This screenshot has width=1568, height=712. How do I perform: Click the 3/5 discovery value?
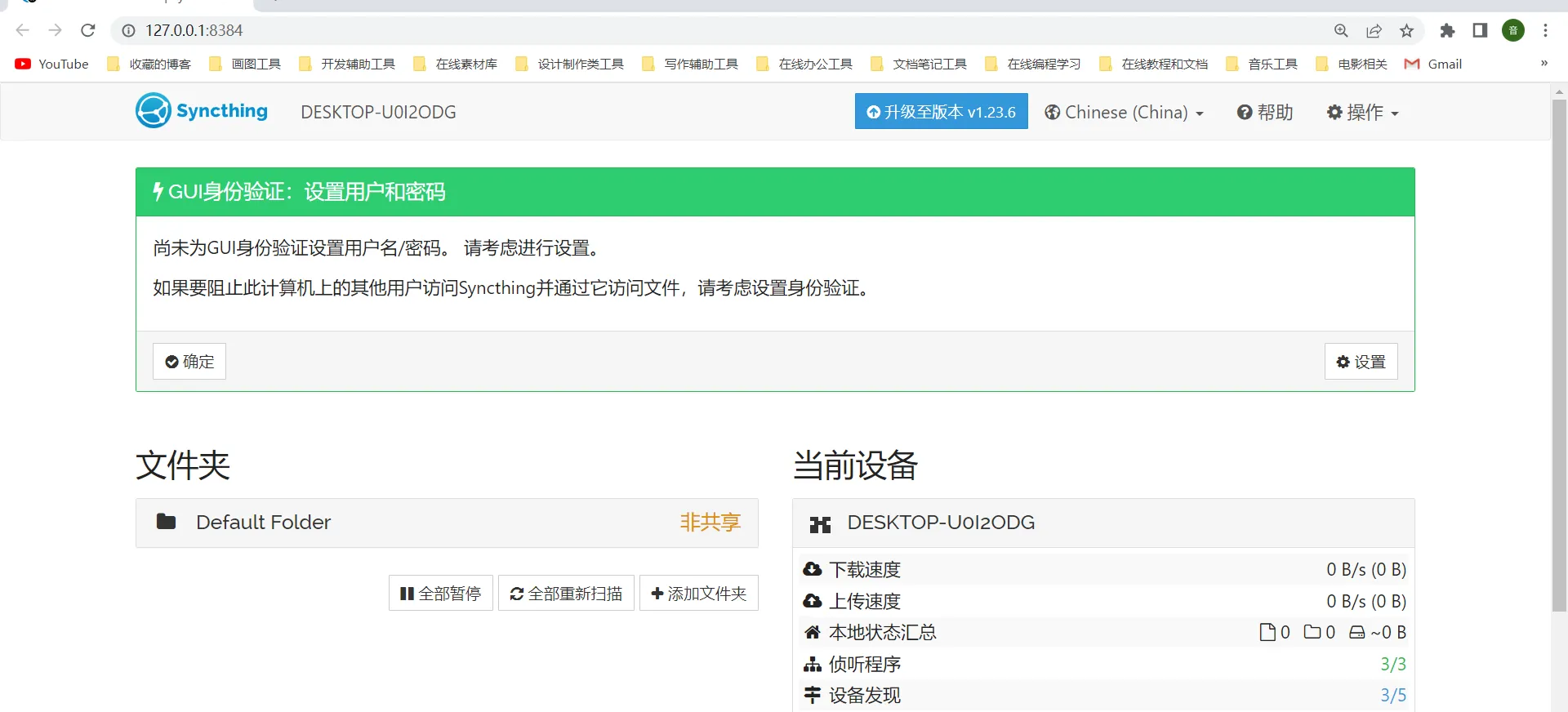coord(1393,695)
